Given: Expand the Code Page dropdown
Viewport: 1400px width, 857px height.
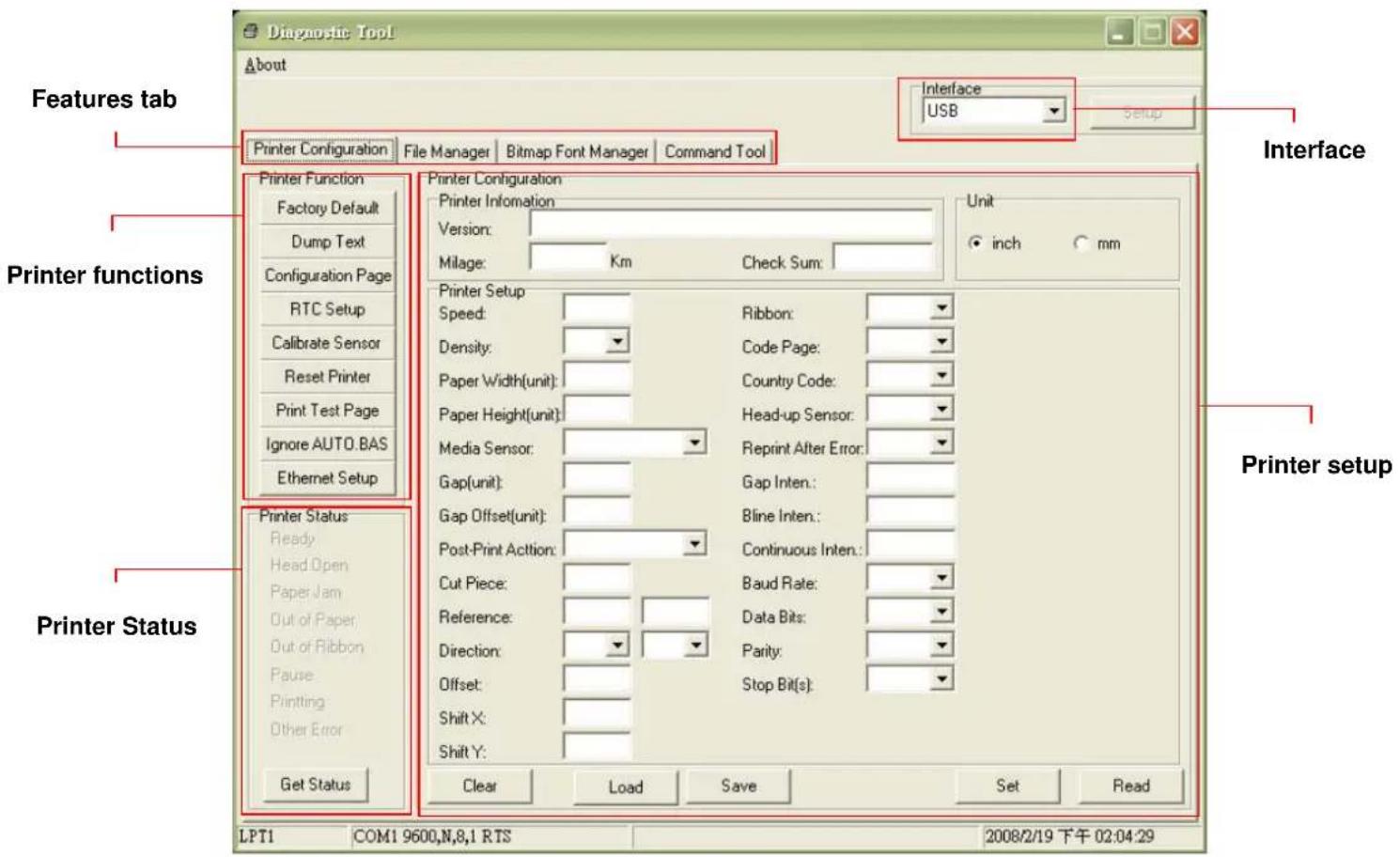Looking at the screenshot, I should point(941,342).
